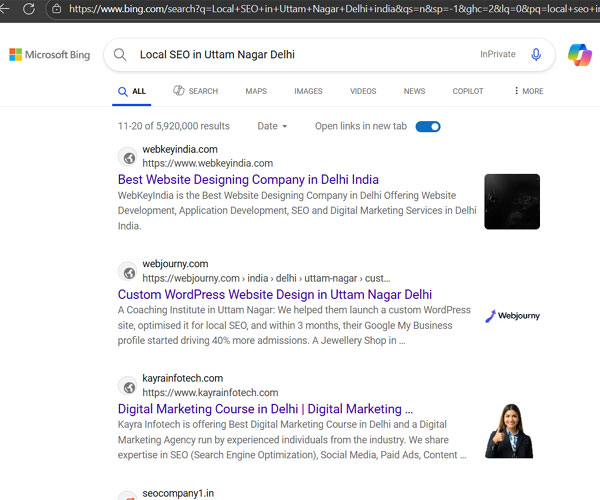Viewport: 600px width, 500px height.
Task: Open Digital Marketing Course in Delhi link
Action: pos(265,409)
